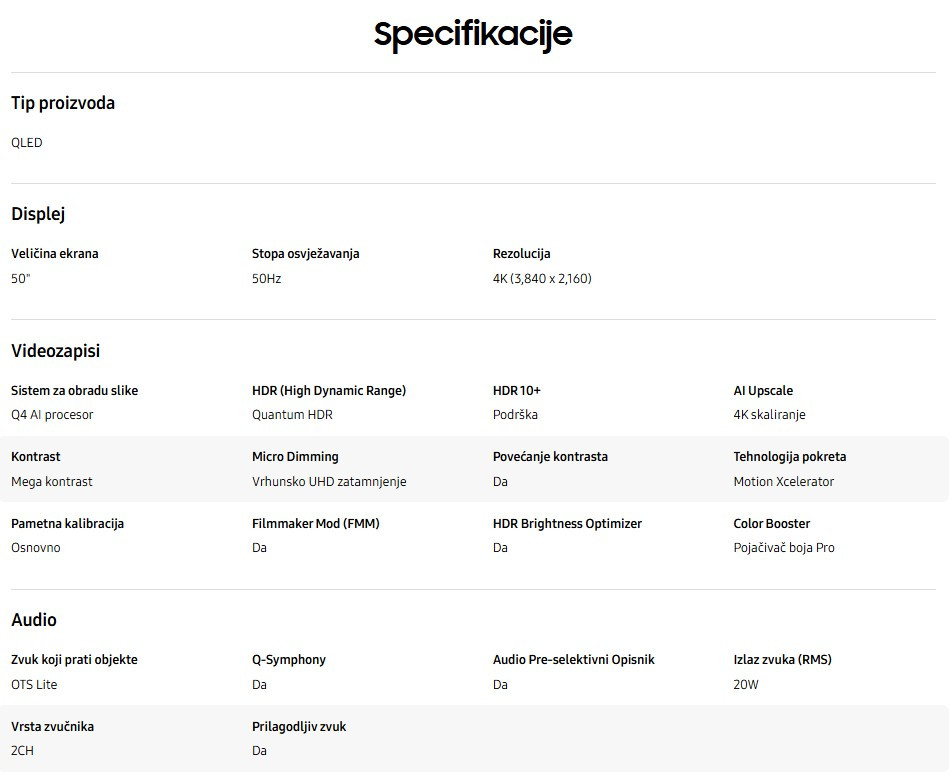The width and height of the screenshot is (950, 782).
Task: Click the Displej section heading
Action: click(38, 214)
